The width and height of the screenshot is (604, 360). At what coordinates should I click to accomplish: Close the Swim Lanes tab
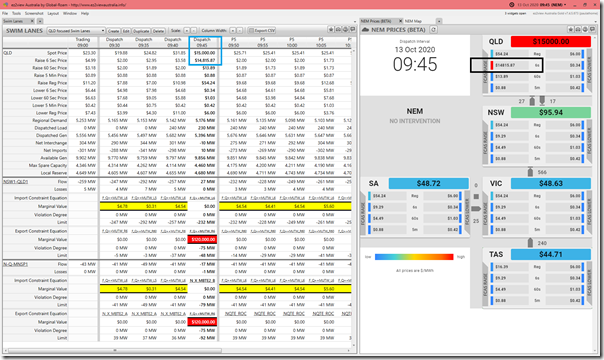32,21
